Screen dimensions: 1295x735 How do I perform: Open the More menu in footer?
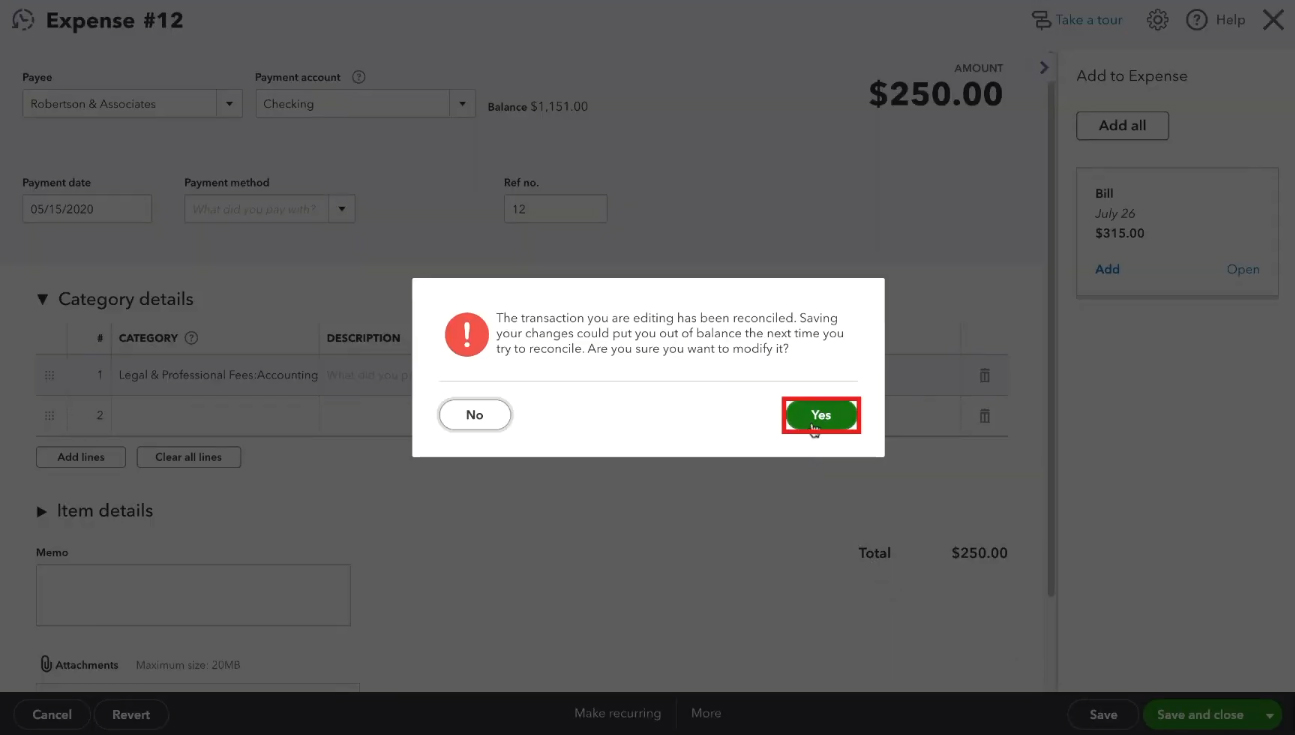pos(706,713)
